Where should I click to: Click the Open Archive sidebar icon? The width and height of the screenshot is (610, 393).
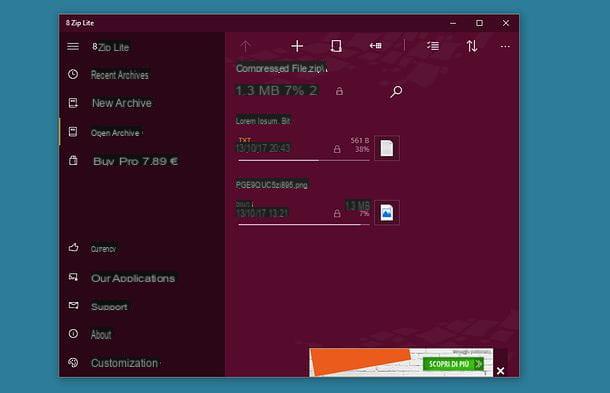coord(73,132)
